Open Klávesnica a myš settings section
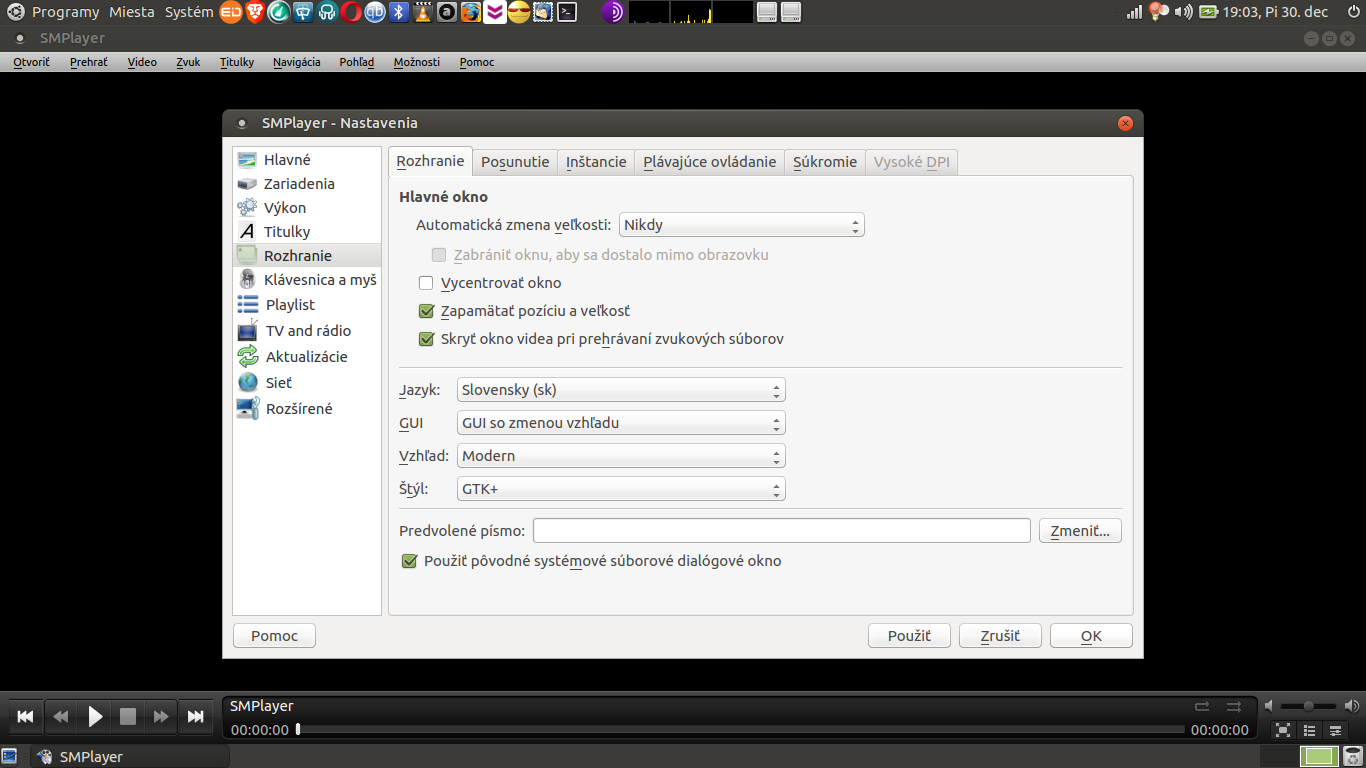The width and height of the screenshot is (1366, 768). click(307, 280)
